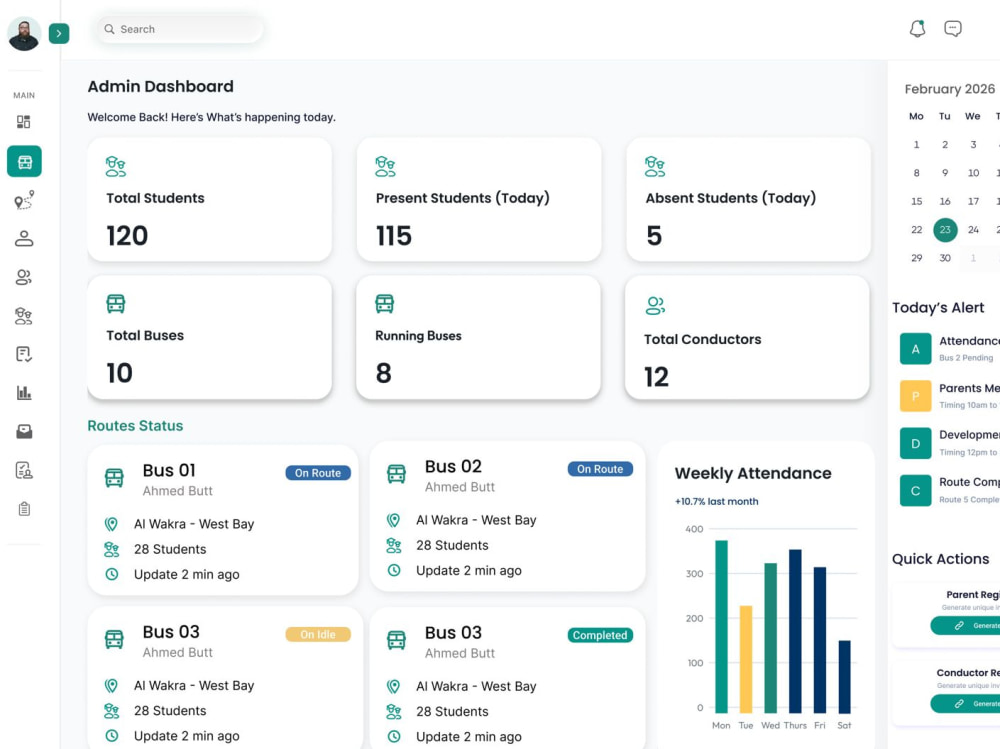Click the Total Students value 120
The image size is (1000, 749).
[x=127, y=236]
